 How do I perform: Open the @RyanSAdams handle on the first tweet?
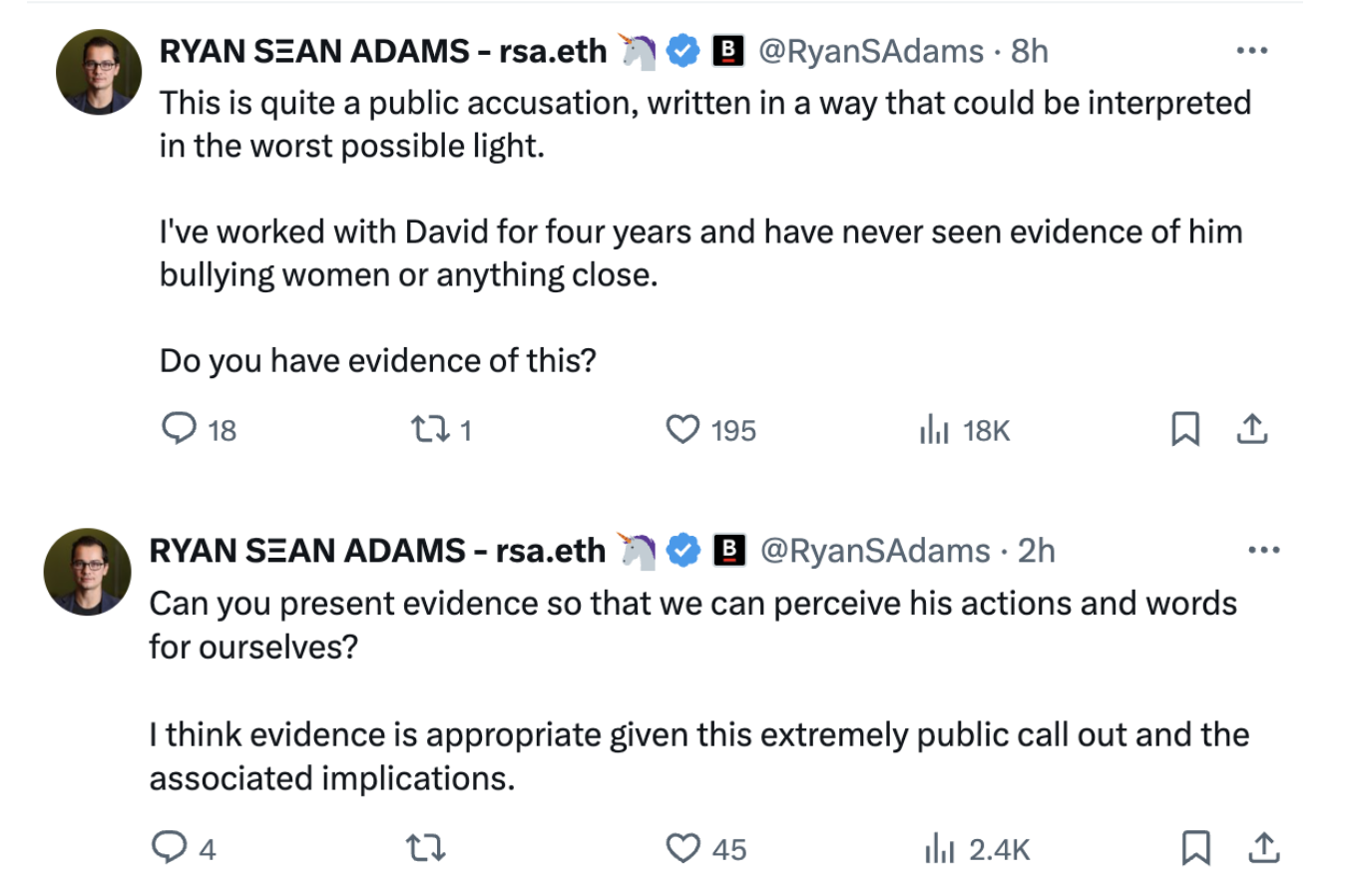(871, 51)
